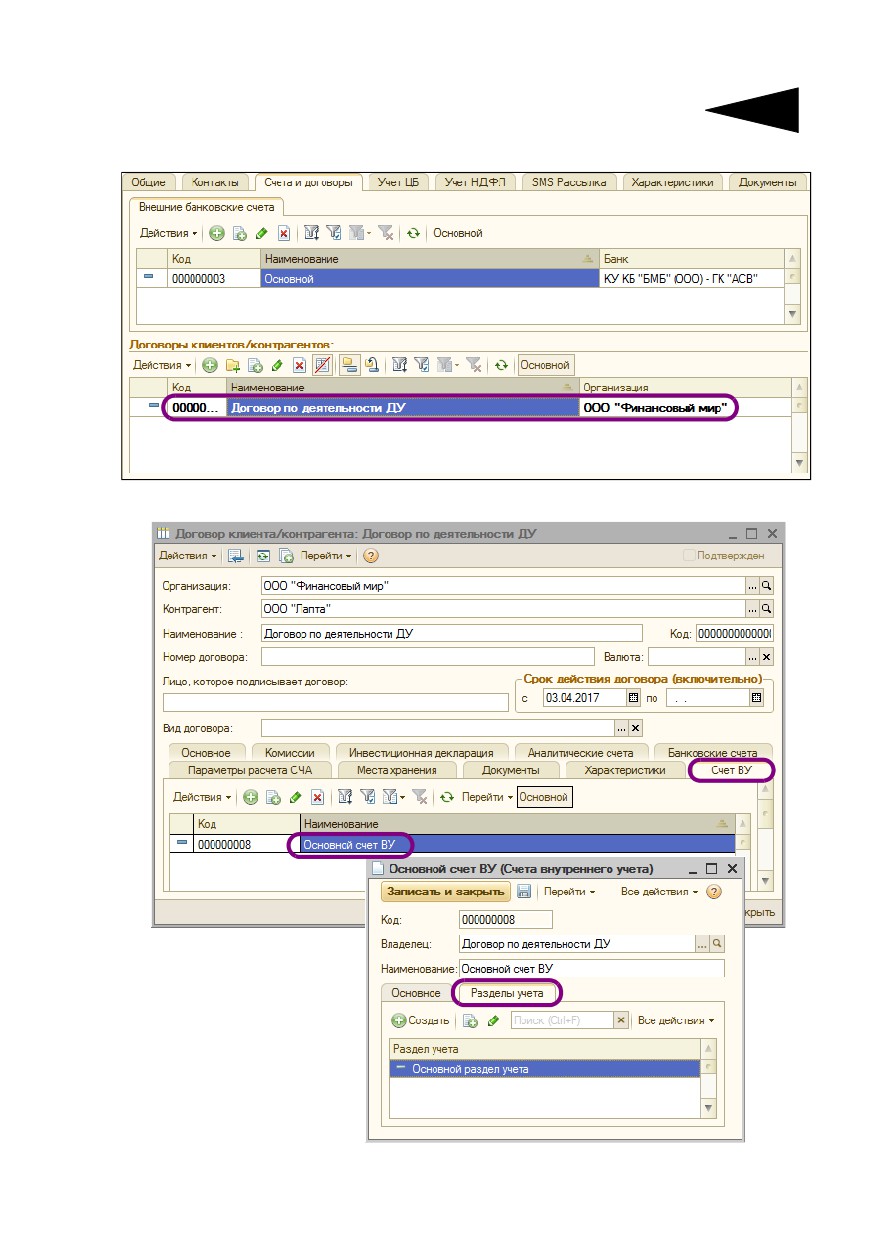The width and height of the screenshot is (875, 1239).
Task: Toggle the Подтвержден checkbox
Action: coord(689,556)
